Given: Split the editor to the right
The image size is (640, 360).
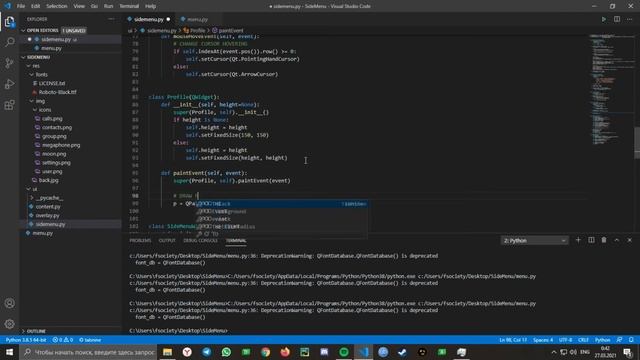Looking at the screenshot, I should [617, 19].
